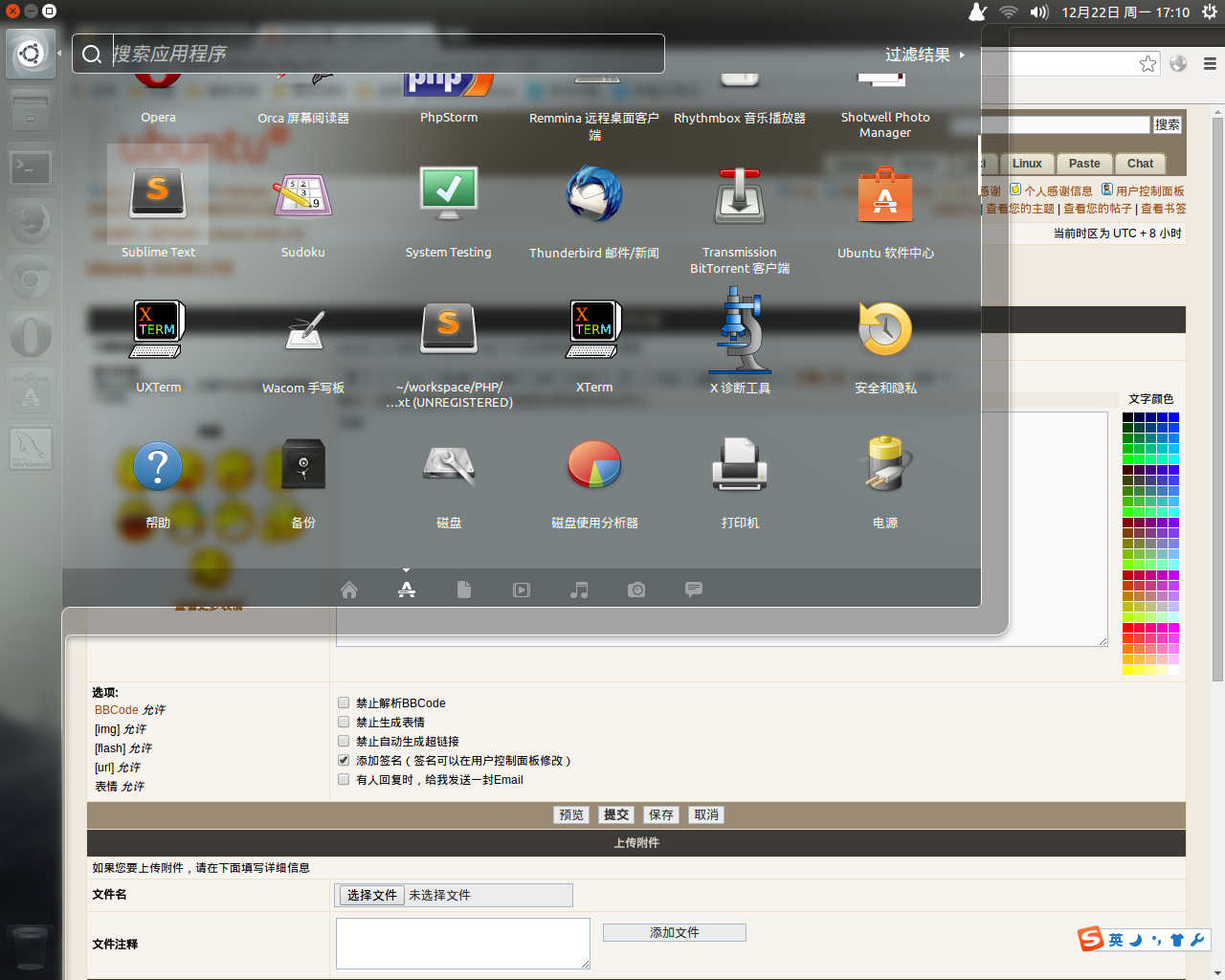Click the application search field
This screenshot has height=980, width=1225.
click(x=368, y=54)
